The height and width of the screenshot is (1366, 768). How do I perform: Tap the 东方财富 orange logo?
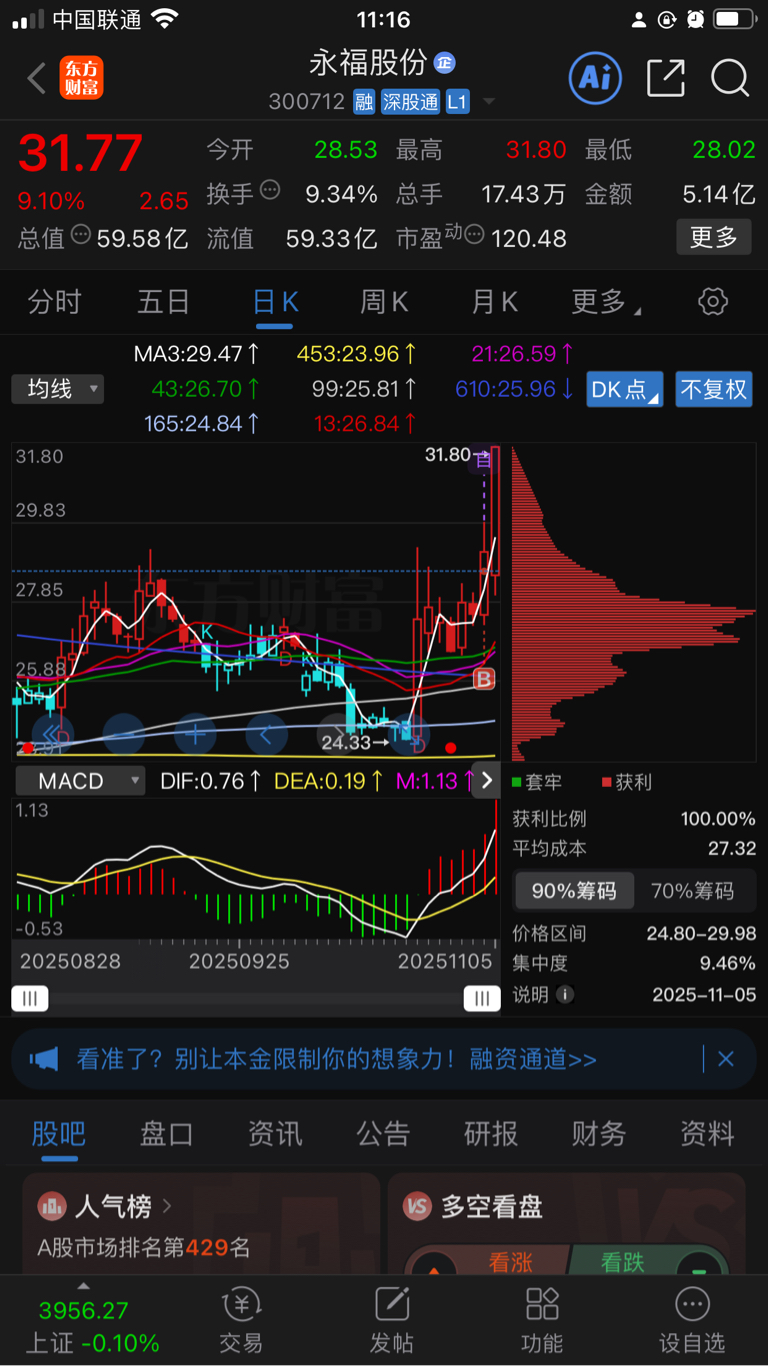(x=81, y=78)
